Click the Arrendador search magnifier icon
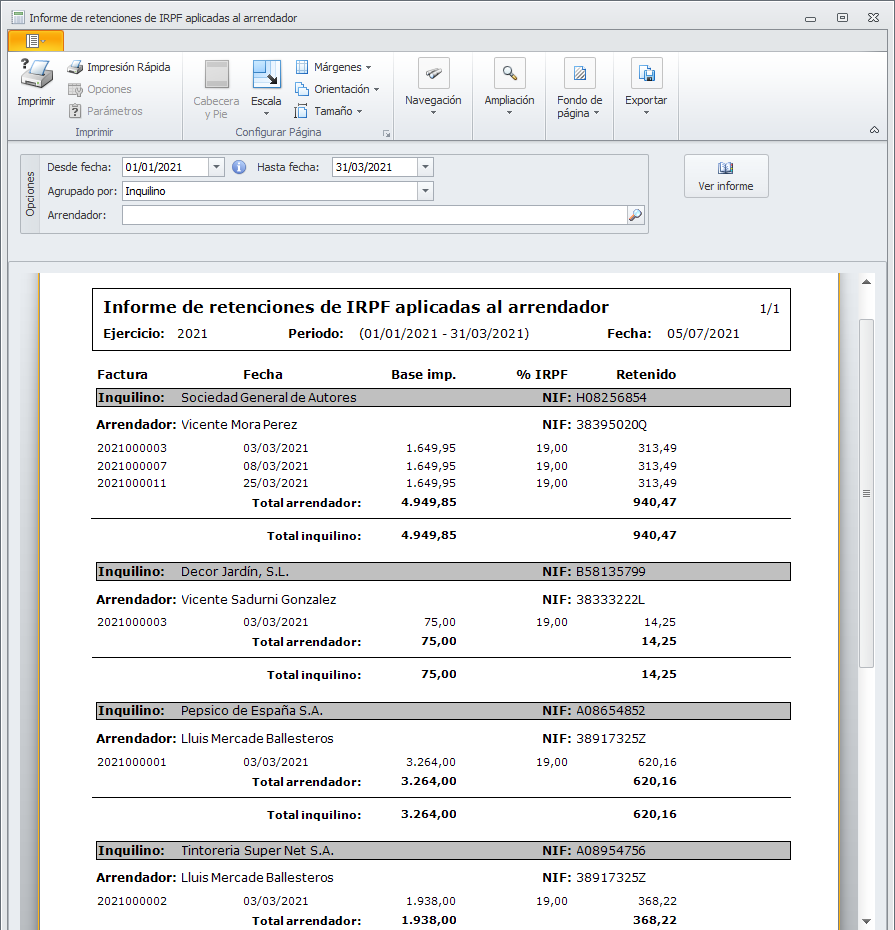 (635, 214)
